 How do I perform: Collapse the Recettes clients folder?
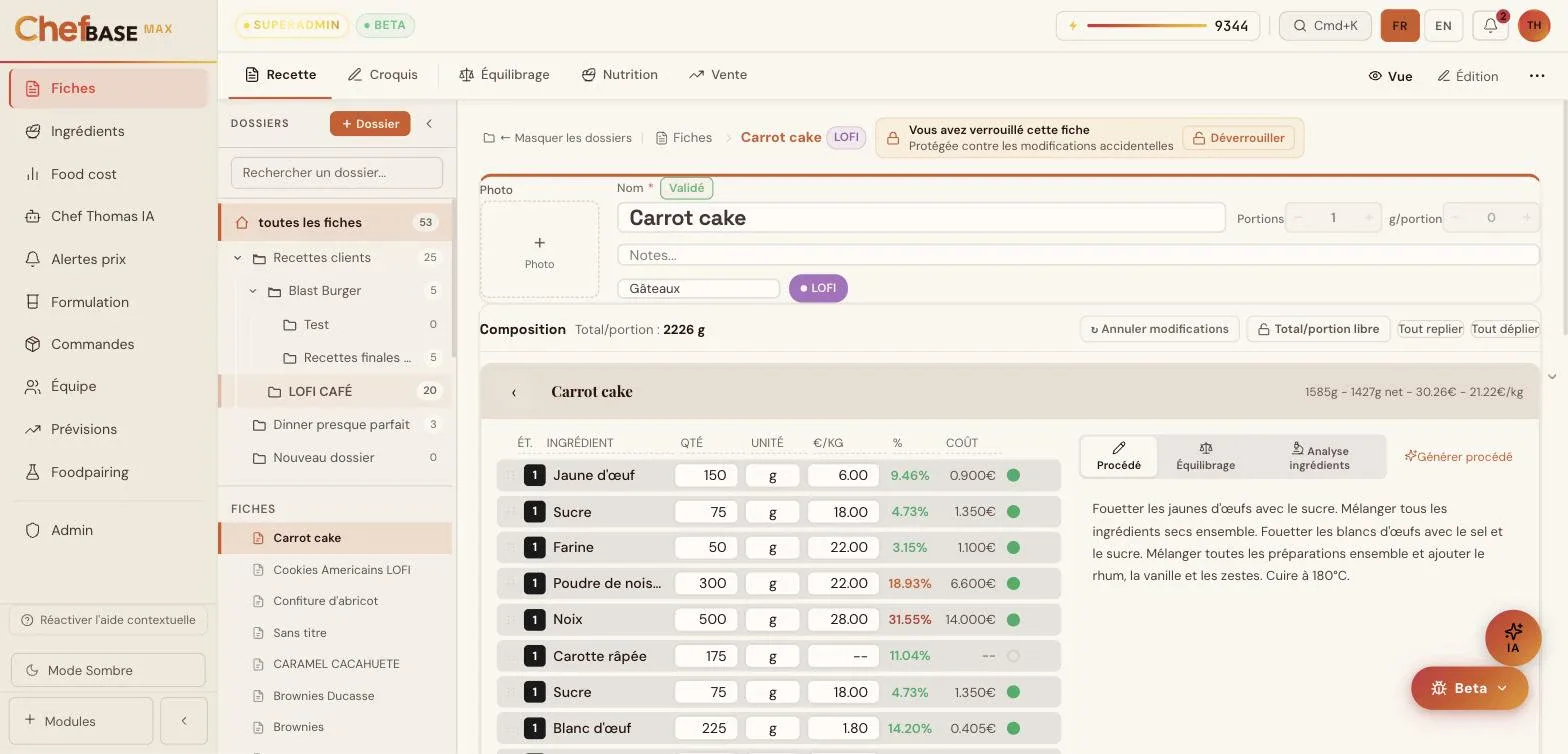[238, 258]
